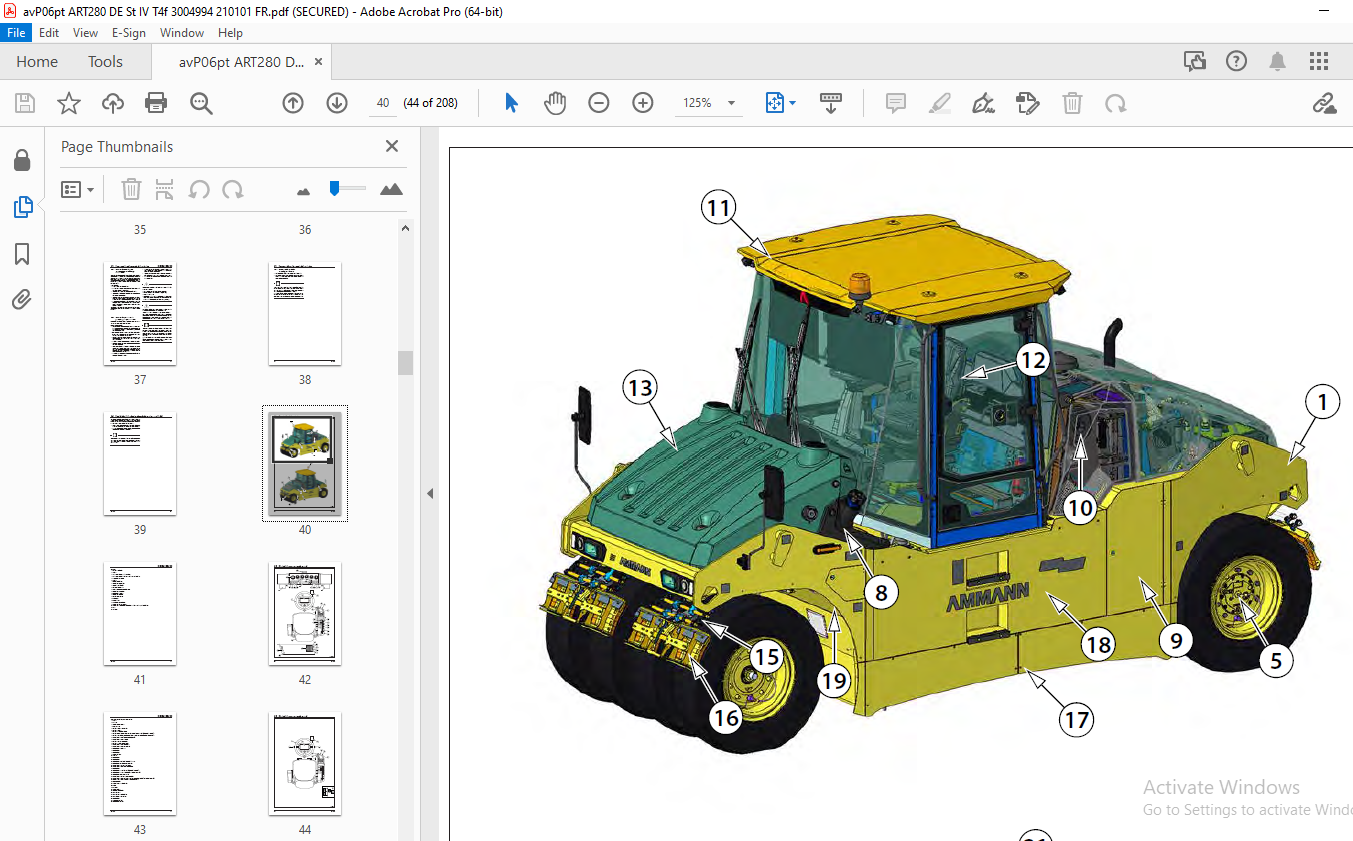
Task: Choose the arrow selection tool
Action: 511,103
